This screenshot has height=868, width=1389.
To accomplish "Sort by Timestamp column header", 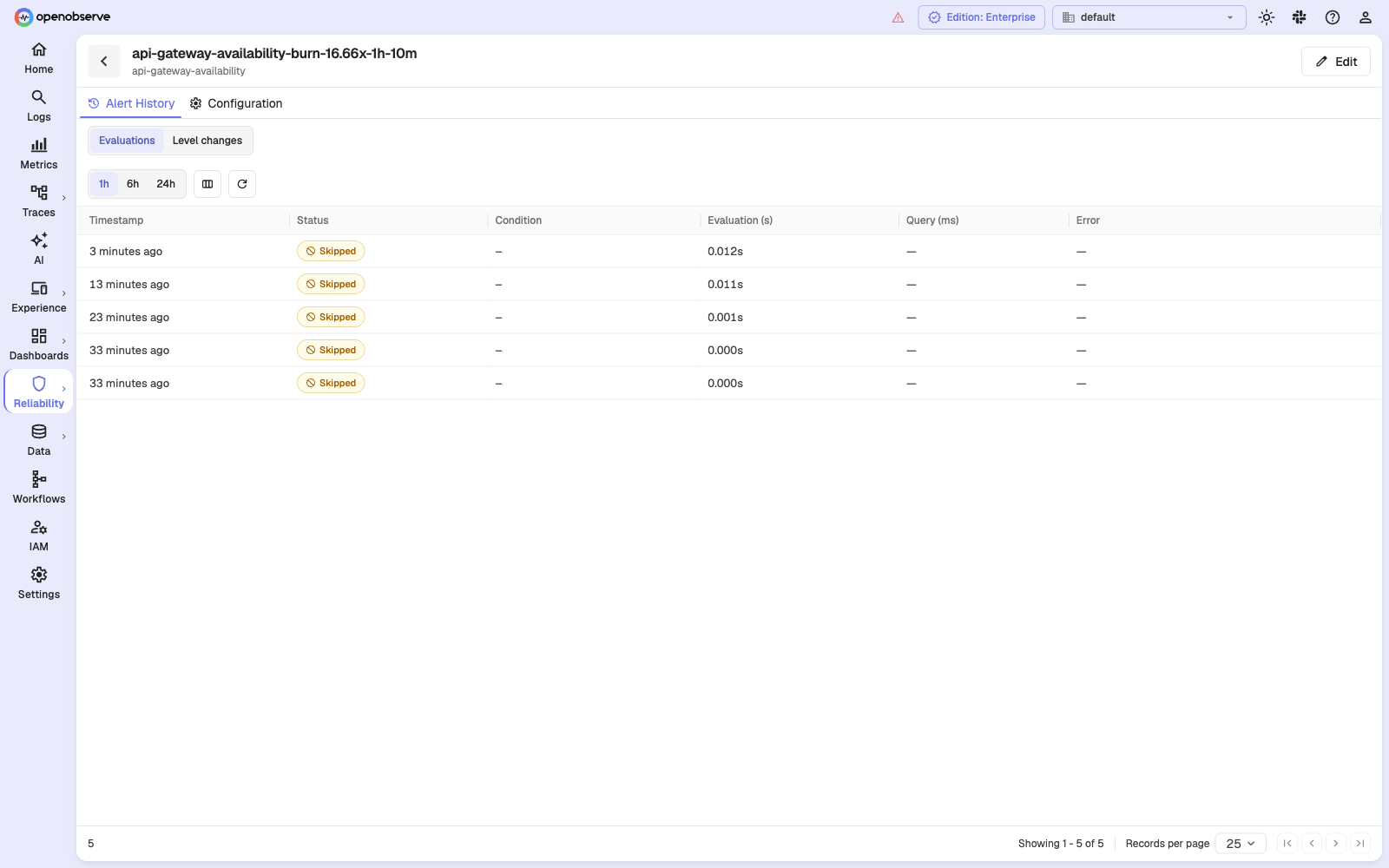I will point(116,220).
